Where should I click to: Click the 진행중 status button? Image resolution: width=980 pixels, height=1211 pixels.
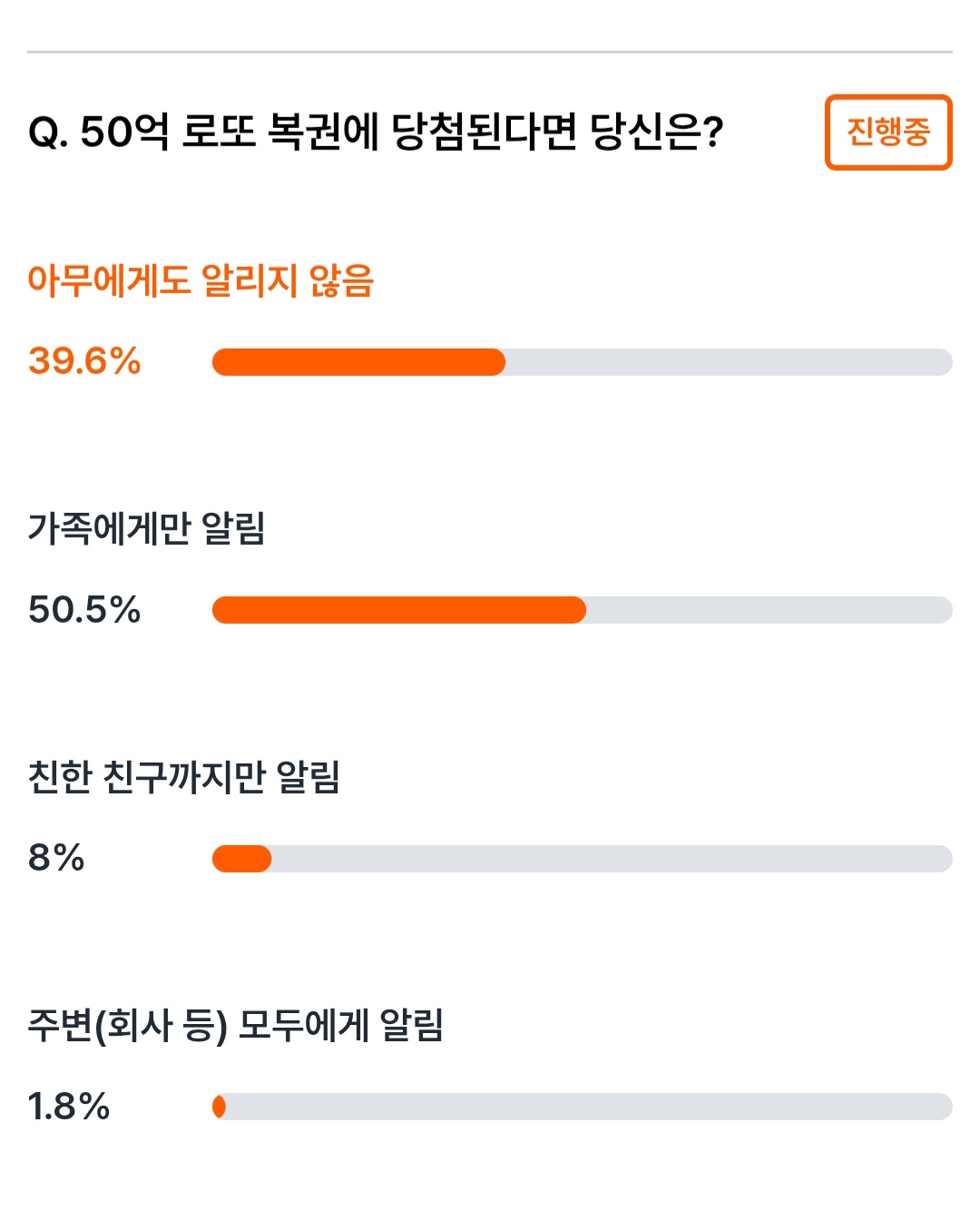pyautogui.click(x=888, y=133)
